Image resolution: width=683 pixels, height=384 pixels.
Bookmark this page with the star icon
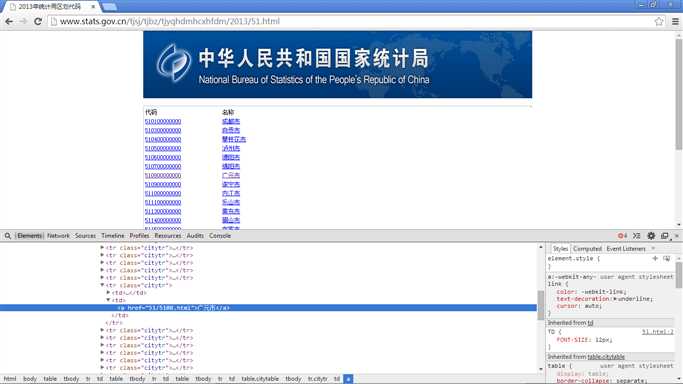point(659,21)
